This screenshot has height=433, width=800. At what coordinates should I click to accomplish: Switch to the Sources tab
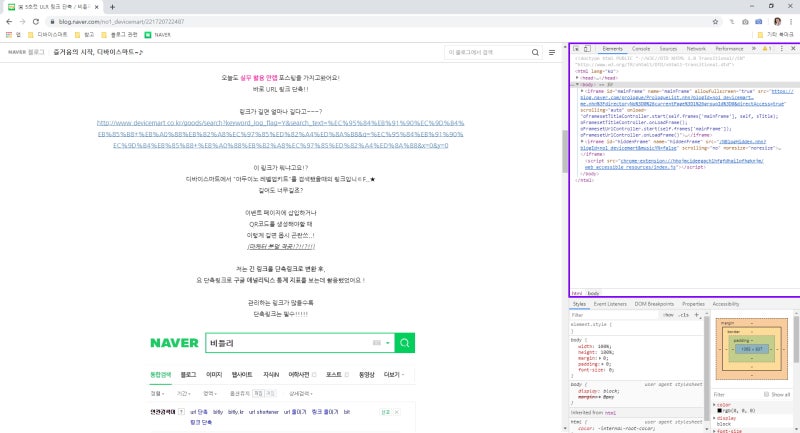tap(668, 48)
